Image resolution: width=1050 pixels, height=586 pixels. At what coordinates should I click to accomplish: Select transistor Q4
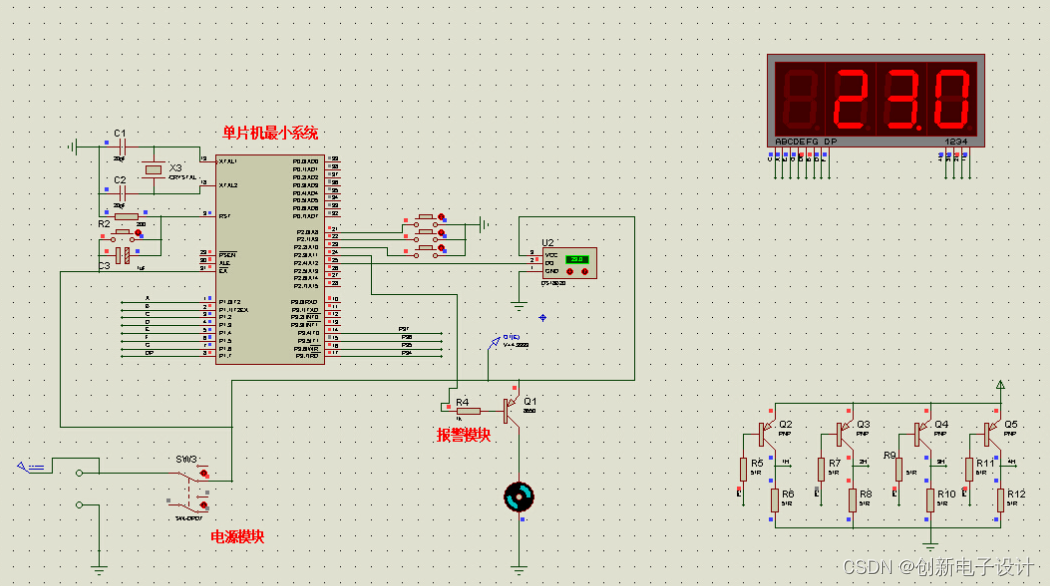(x=922, y=433)
